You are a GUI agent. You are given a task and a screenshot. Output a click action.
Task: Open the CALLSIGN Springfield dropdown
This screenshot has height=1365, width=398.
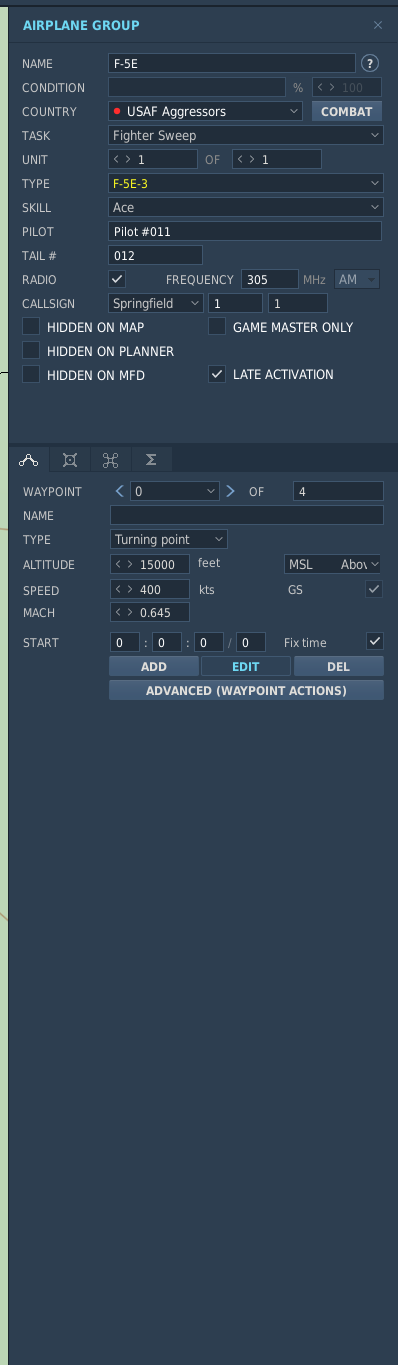coord(156,303)
